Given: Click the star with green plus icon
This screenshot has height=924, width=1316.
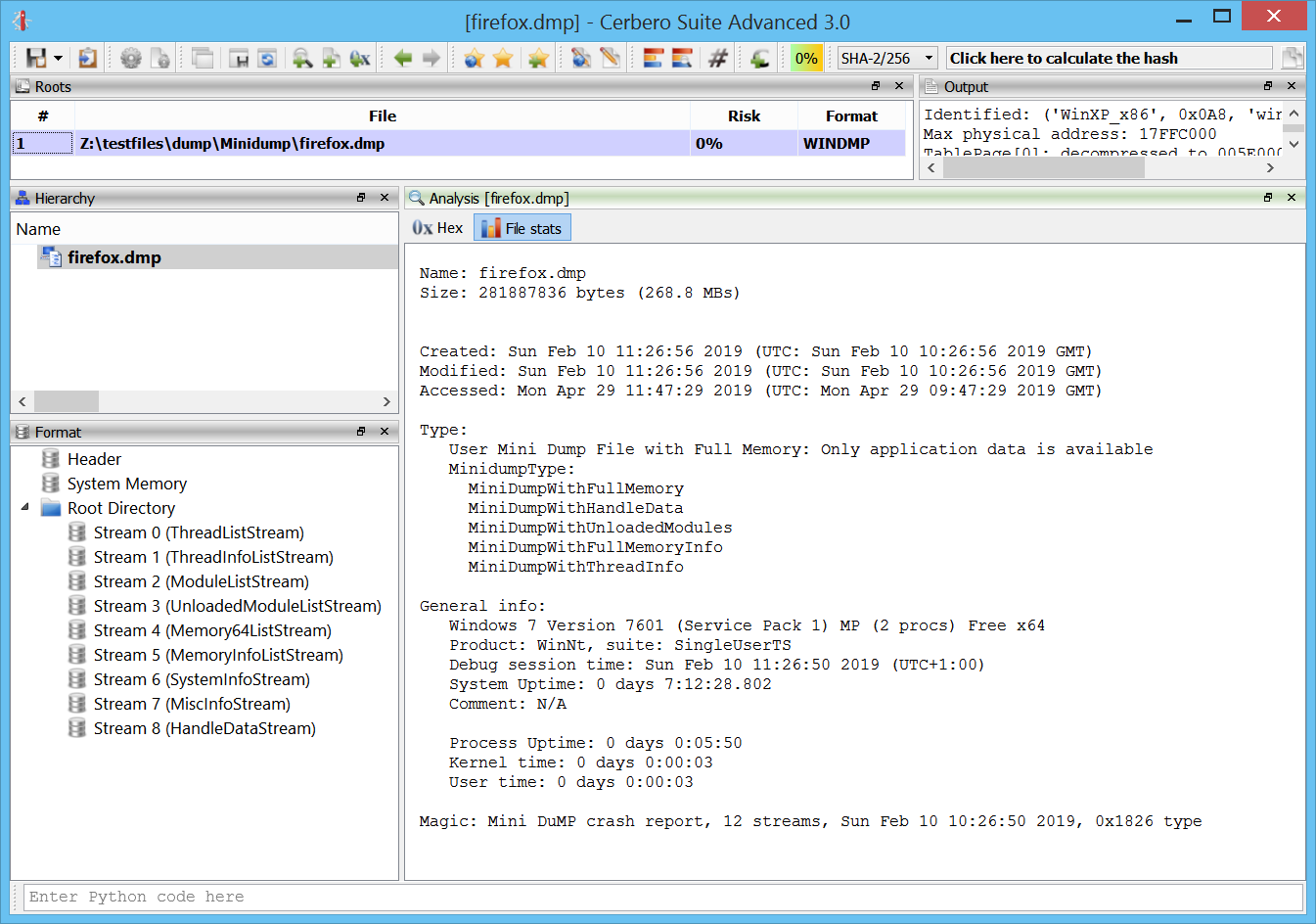Looking at the screenshot, I should 537,59.
